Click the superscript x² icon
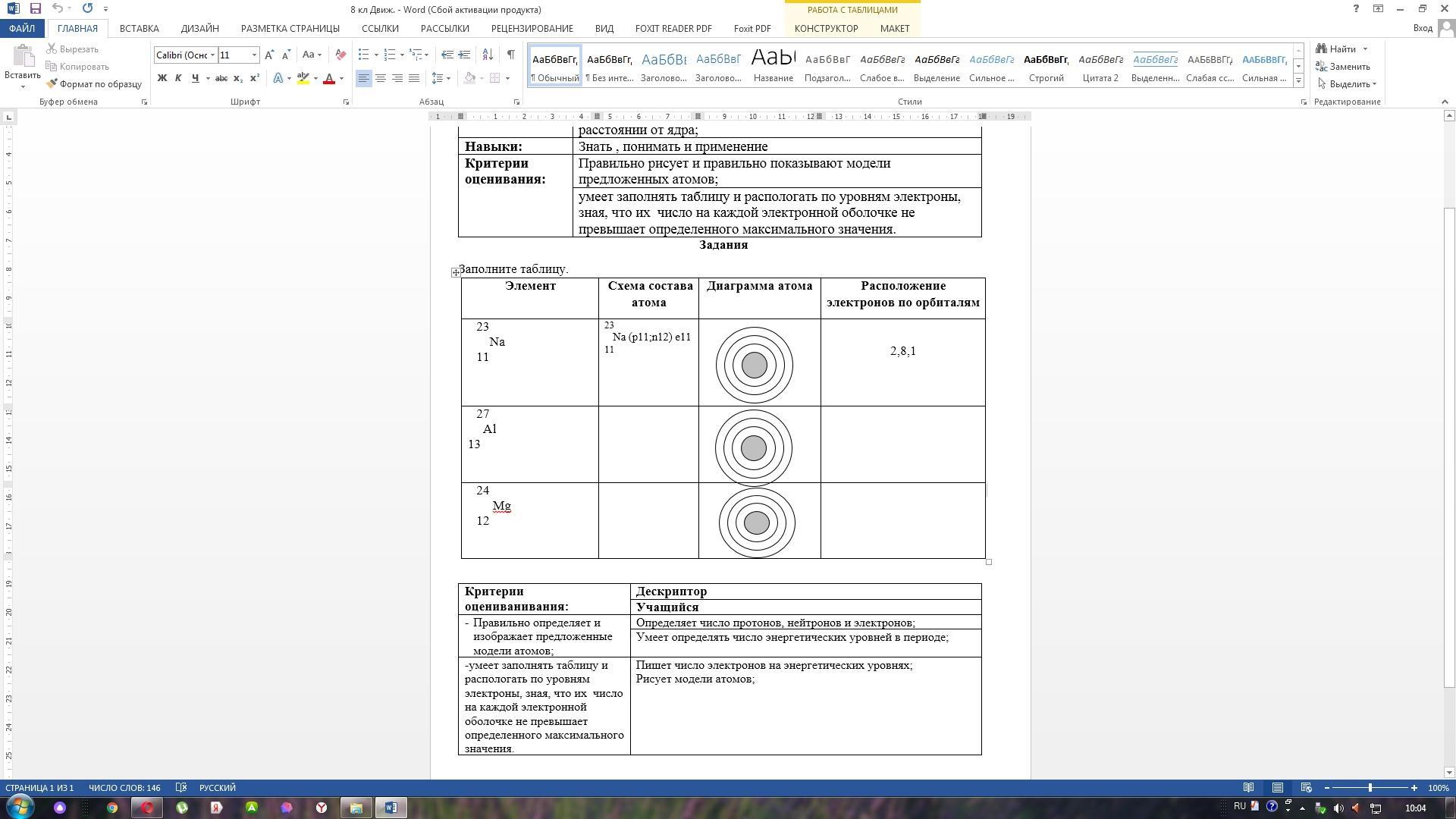The width and height of the screenshot is (1456, 819). pyautogui.click(x=255, y=78)
